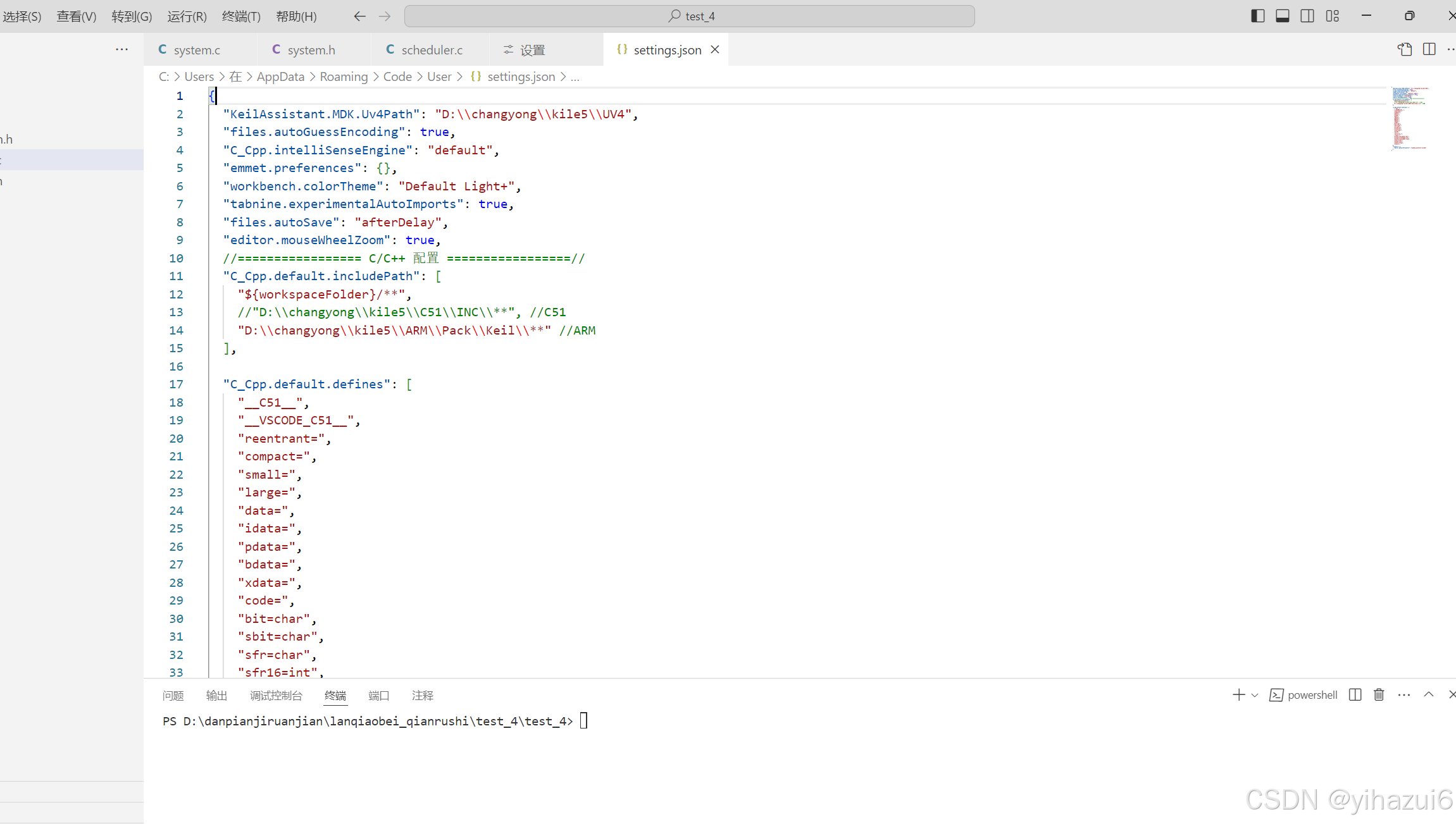Toggle the bottom panel layout icon
Screen dimensions: 1456x824
(x=1283, y=16)
